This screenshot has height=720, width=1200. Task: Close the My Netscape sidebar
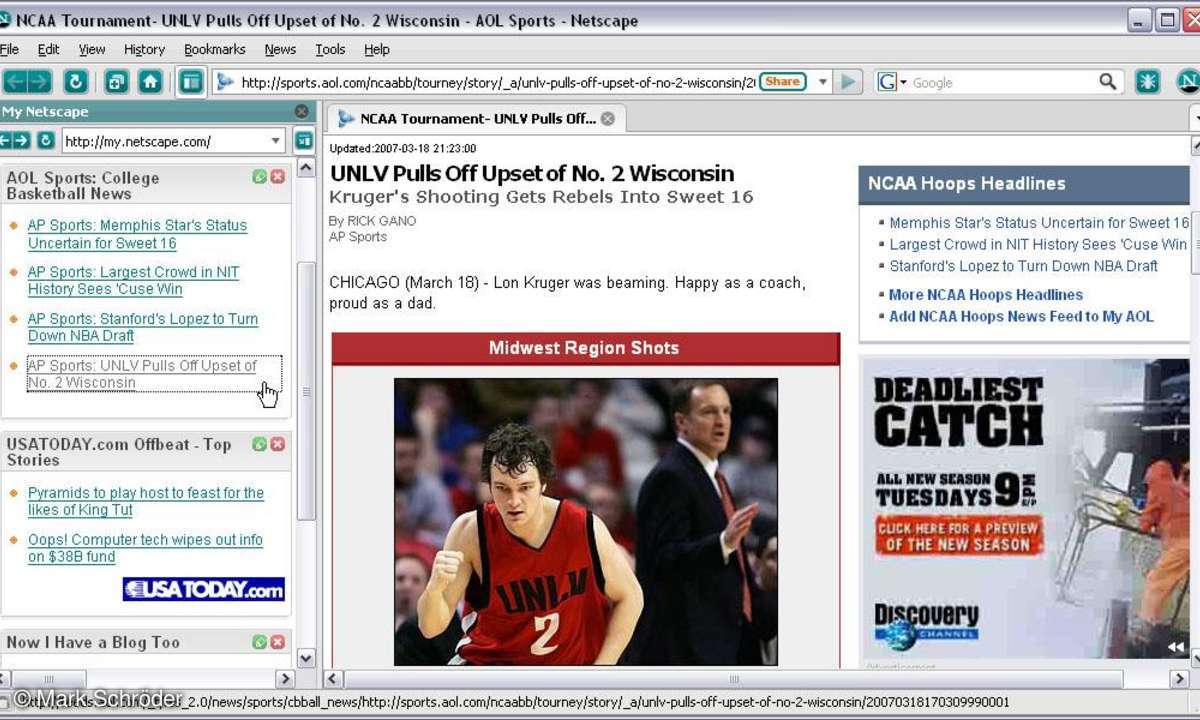pos(302,112)
